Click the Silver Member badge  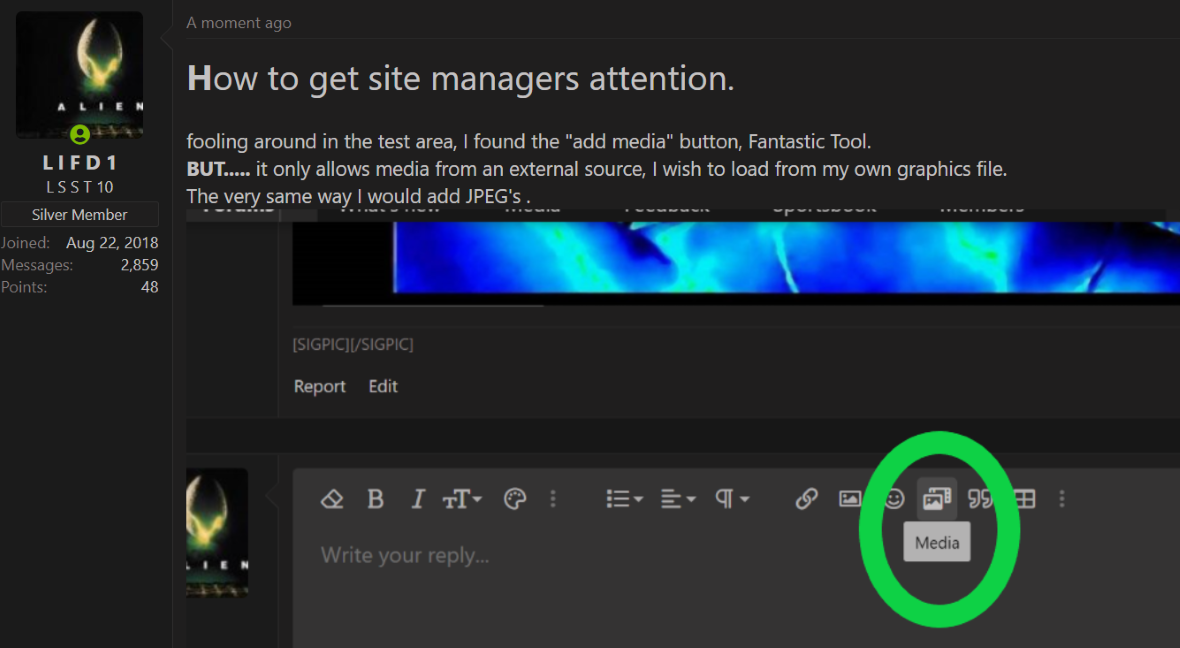(x=80, y=214)
